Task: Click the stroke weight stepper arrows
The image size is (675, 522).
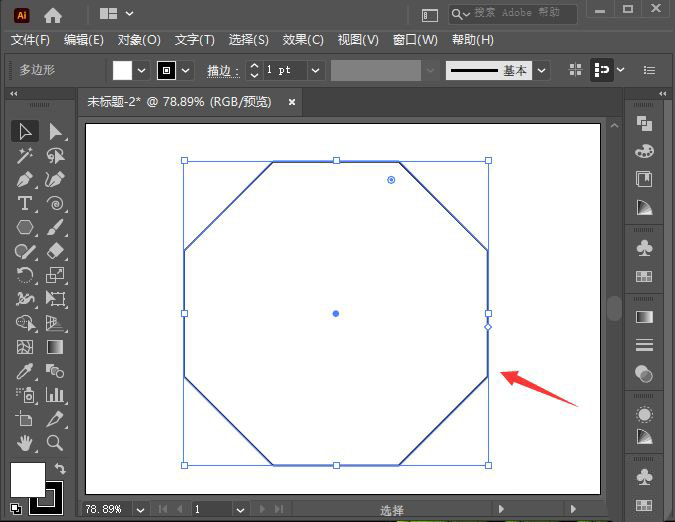Action: 254,70
